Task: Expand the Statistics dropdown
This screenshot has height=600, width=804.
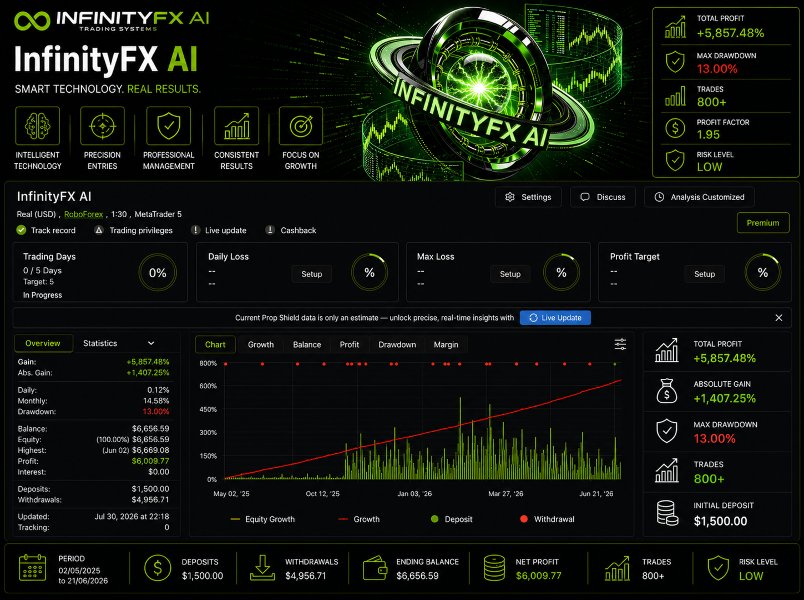Action: click(119, 343)
